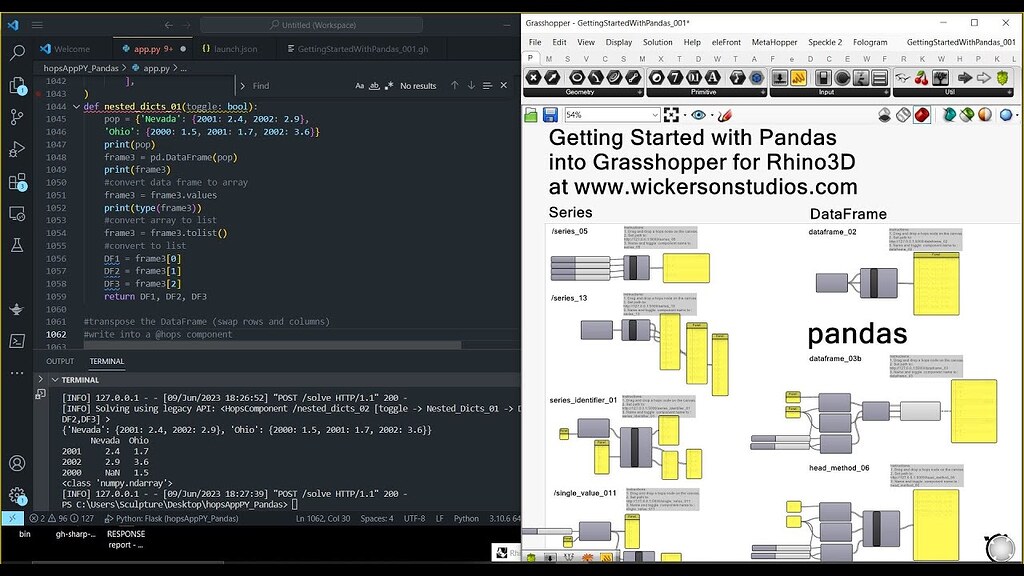
Task: Click Python 3.10.6 interpreter in the status bar
Action: [x=505, y=519]
